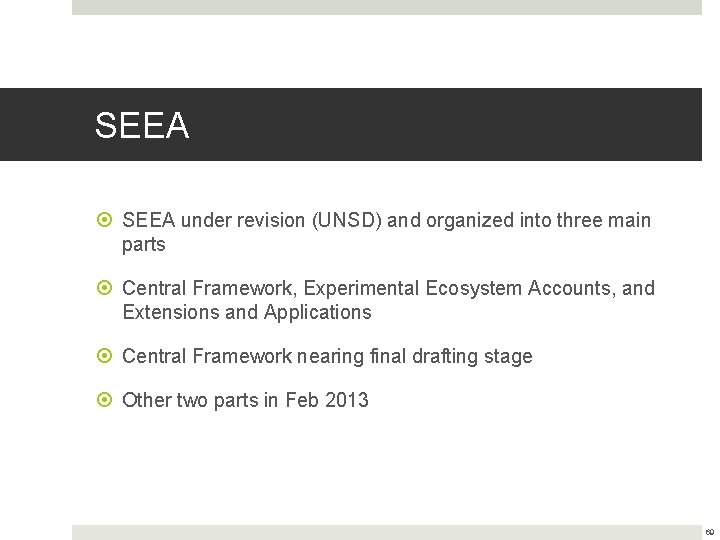Click the gray bar at the slide's top
Viewport: 720px width, 540px height.
[386, 7]
